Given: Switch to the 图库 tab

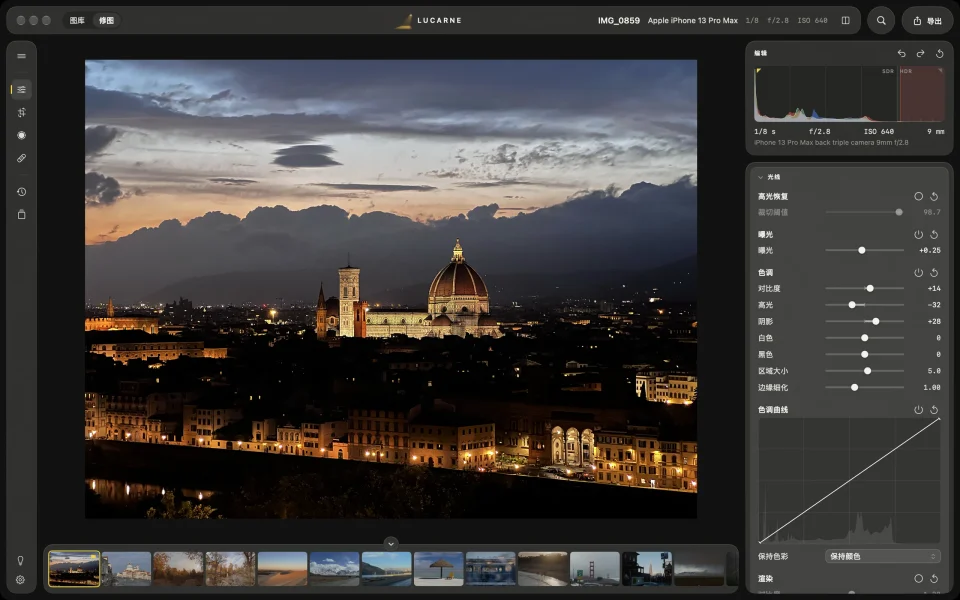Looking at the screenshot, I should 77,20.
